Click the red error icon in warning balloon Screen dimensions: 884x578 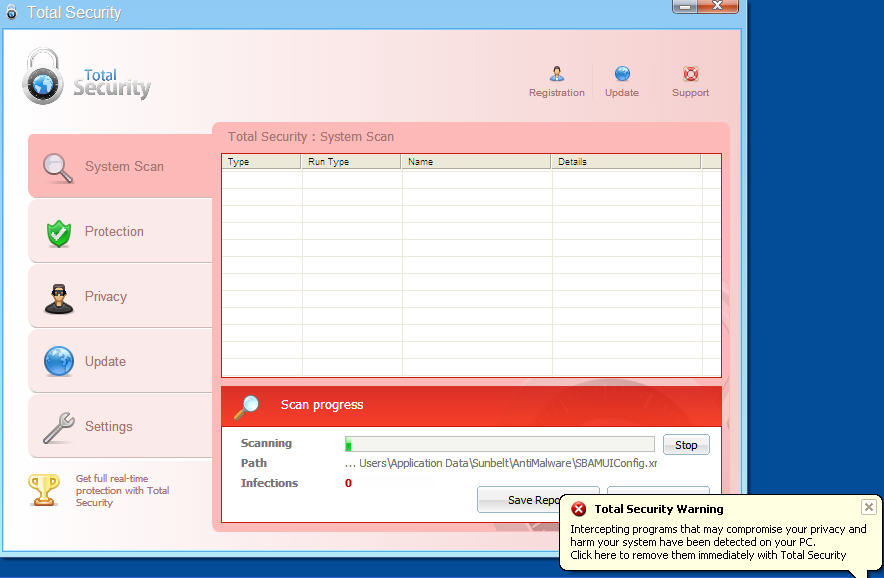(x=578, y=509)
